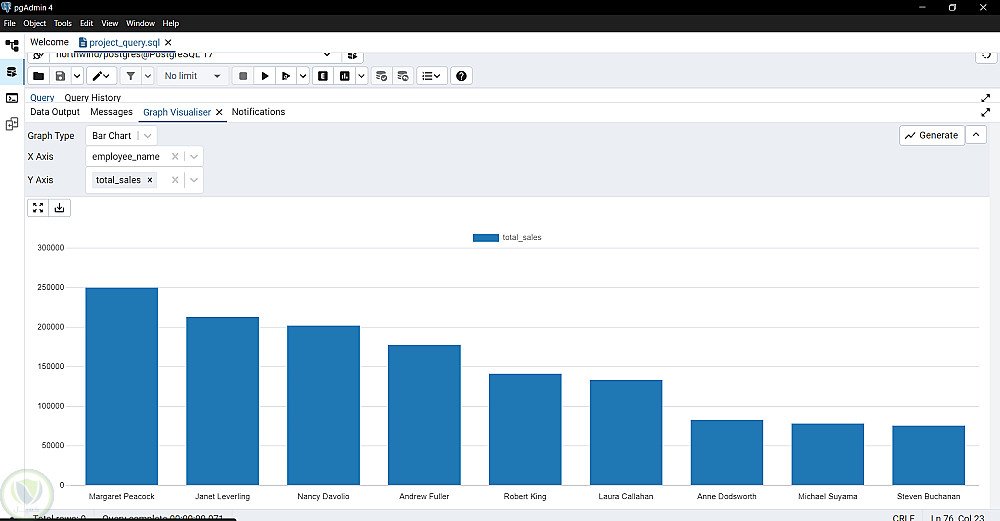The width and height of the screenshot is (1000, 521).
Task: Open the Window menu
Action: coord(140,23)
